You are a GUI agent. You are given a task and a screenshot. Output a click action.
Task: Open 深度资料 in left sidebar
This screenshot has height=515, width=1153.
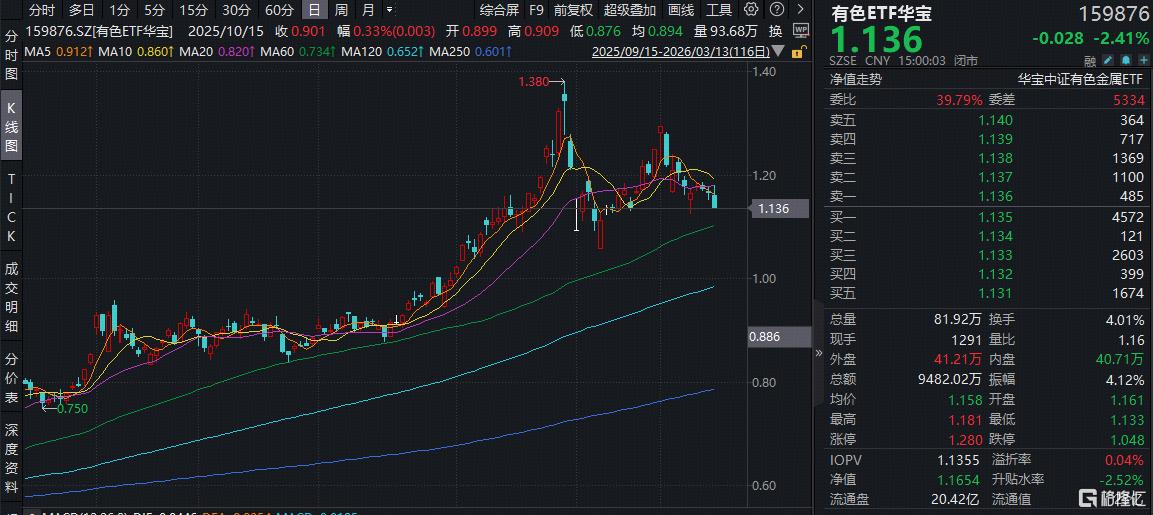[x=12, y=458]
